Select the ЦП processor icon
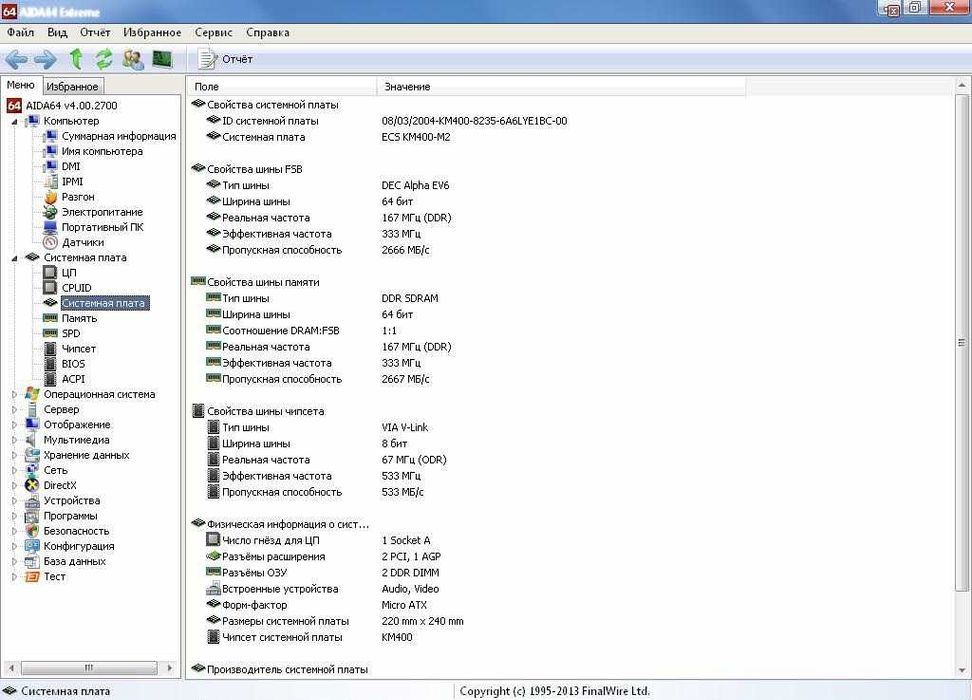Screen dimensions: 972x700 [x=50, y=273]
